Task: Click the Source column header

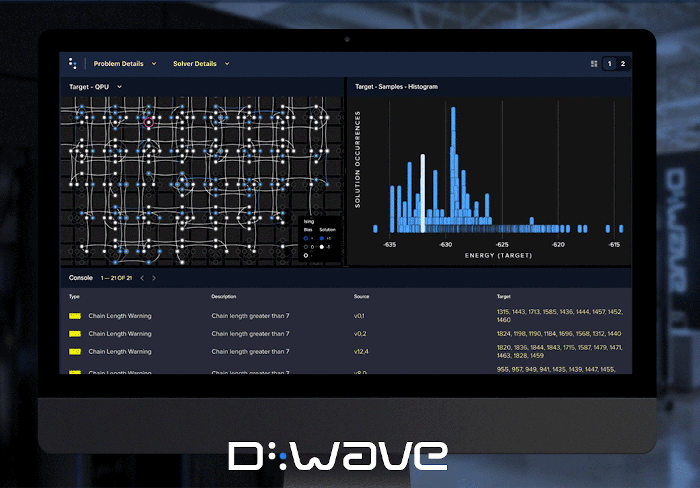Action: click(362, 296)
